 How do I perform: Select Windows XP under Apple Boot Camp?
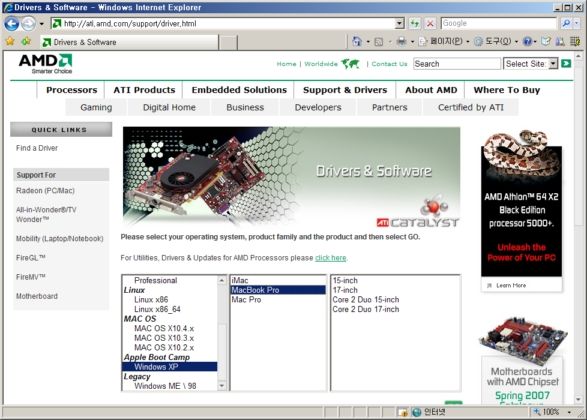click(x=170, y=367)
